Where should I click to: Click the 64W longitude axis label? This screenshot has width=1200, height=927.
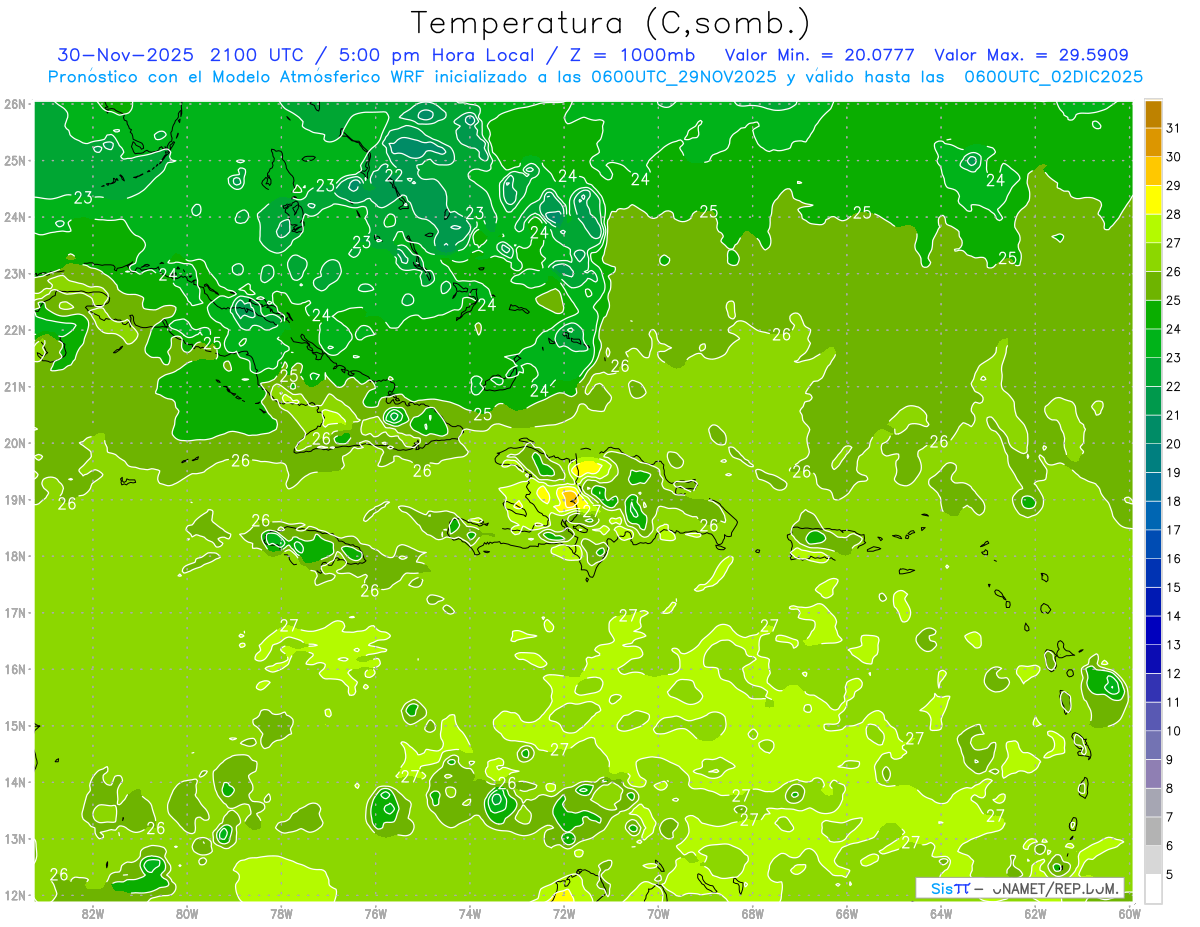tap(941, 912)
